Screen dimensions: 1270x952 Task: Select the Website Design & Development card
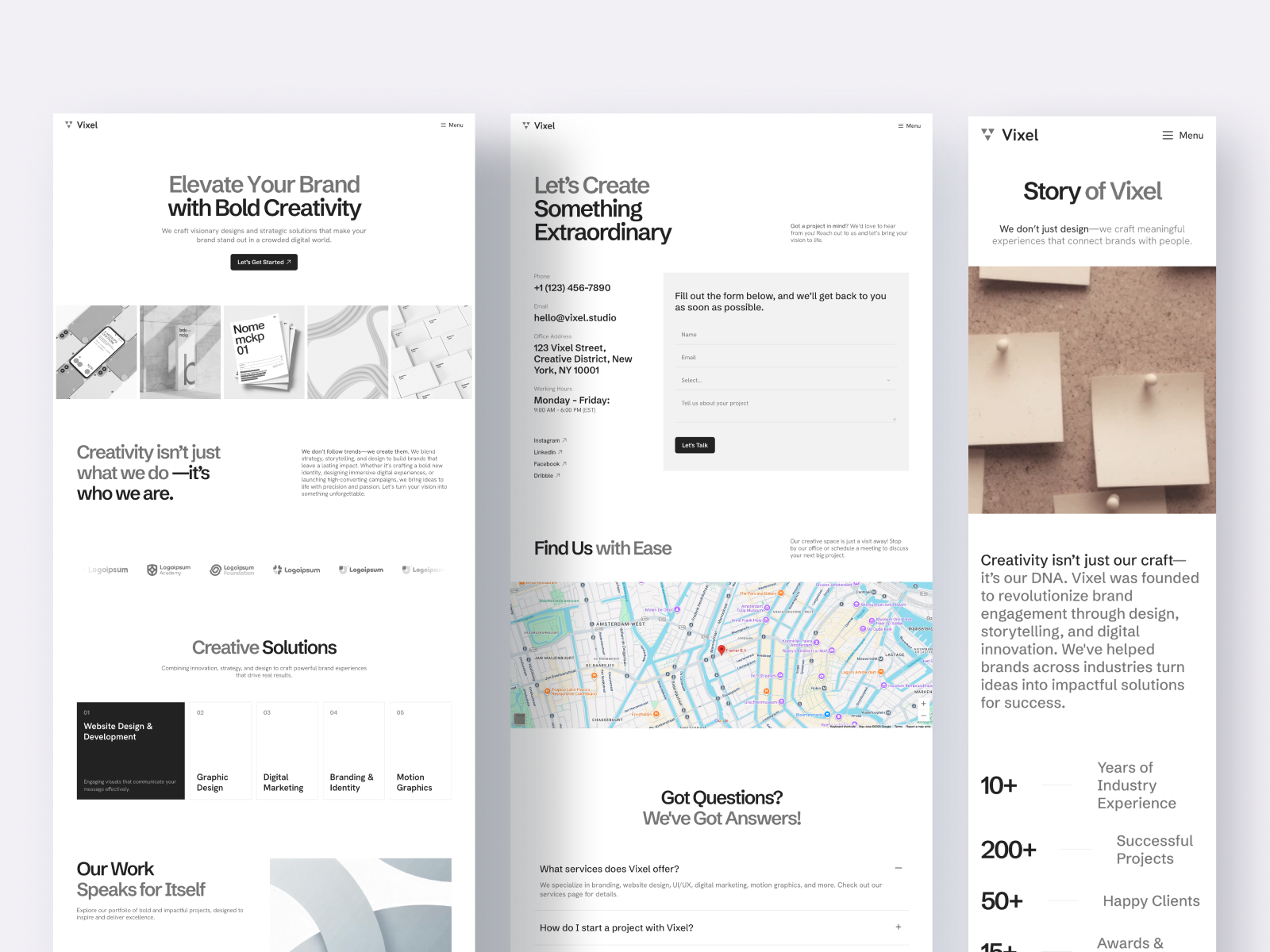pos(131,750)
